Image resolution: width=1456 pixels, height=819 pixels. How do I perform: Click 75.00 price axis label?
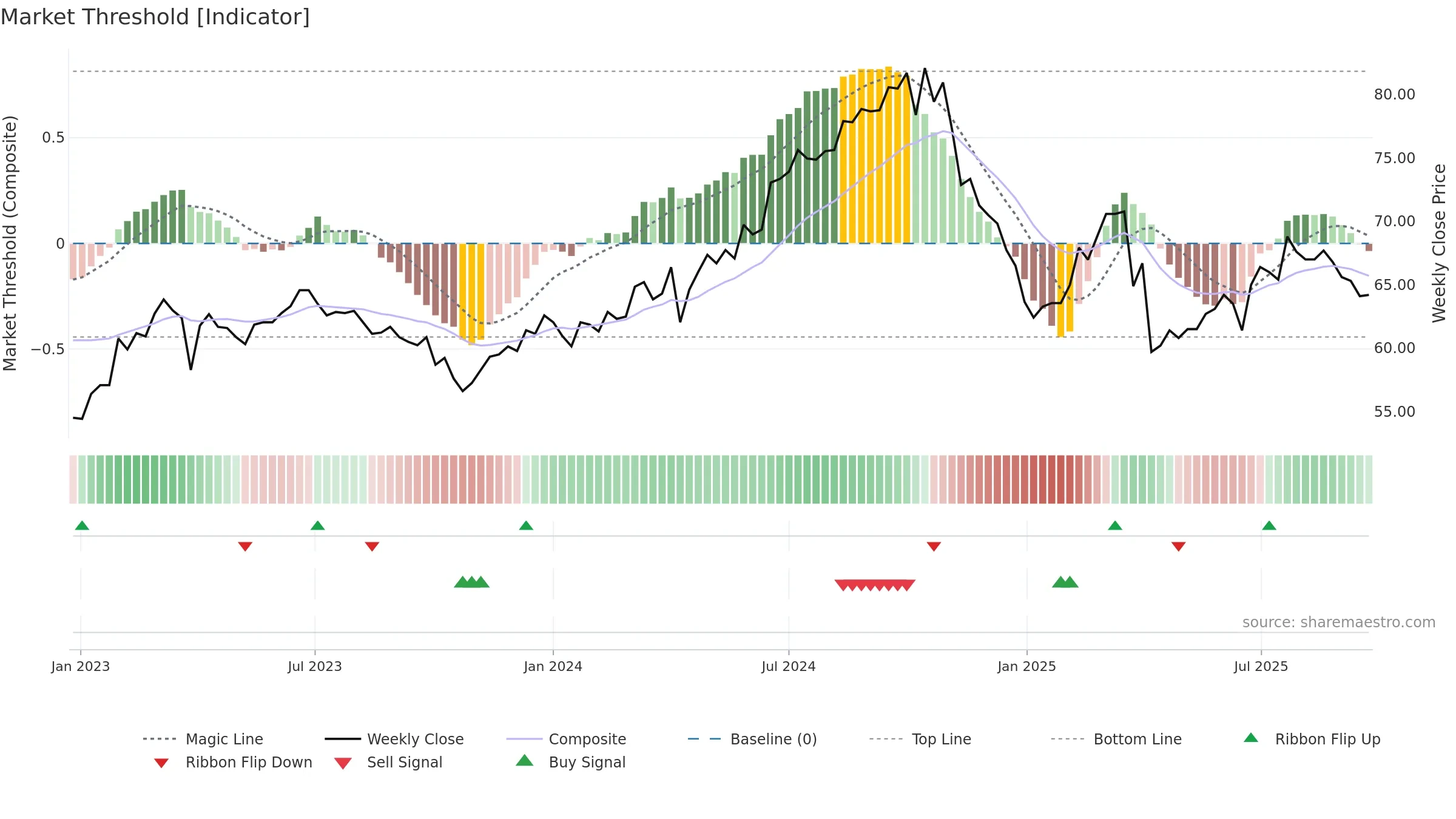click(1395, 158)
